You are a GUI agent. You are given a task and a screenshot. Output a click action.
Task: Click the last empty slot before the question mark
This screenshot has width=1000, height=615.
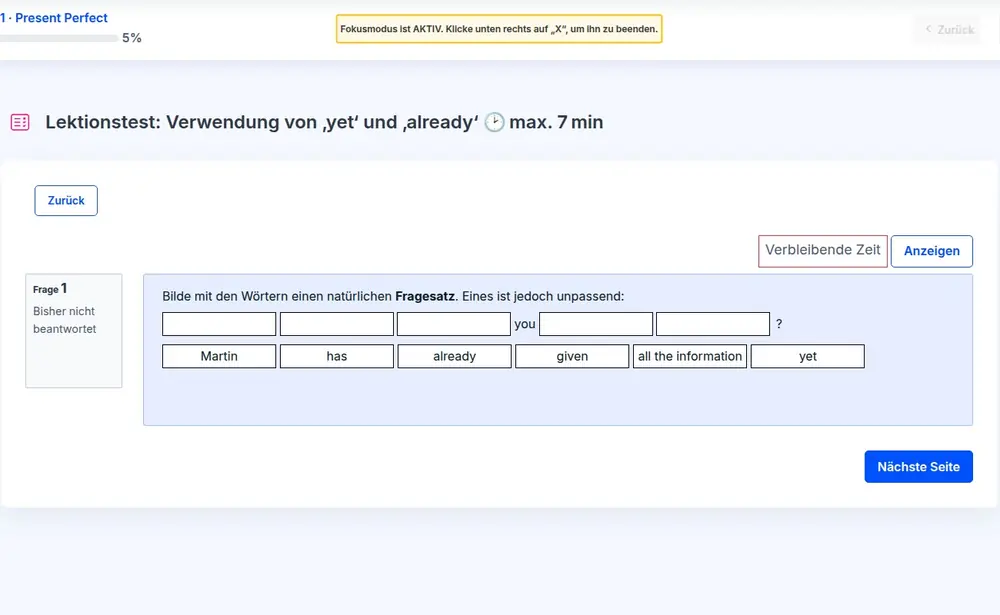713,324
